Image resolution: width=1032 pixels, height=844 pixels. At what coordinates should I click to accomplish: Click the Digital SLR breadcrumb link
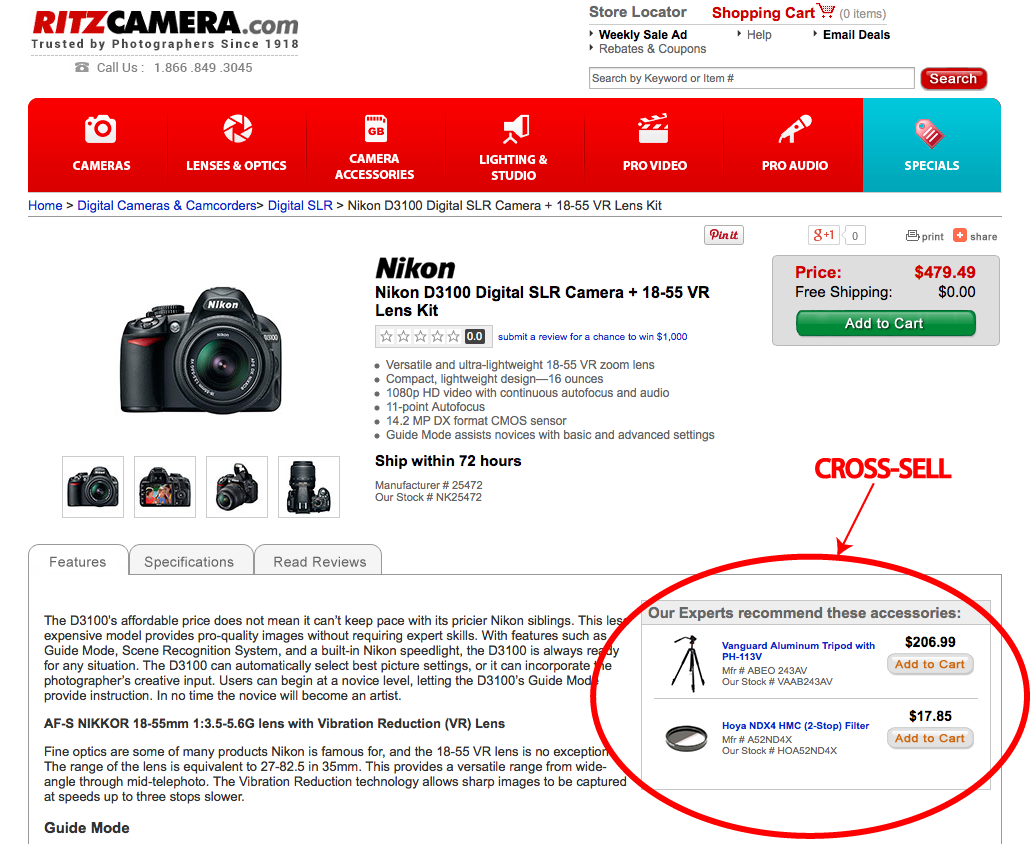300,205
